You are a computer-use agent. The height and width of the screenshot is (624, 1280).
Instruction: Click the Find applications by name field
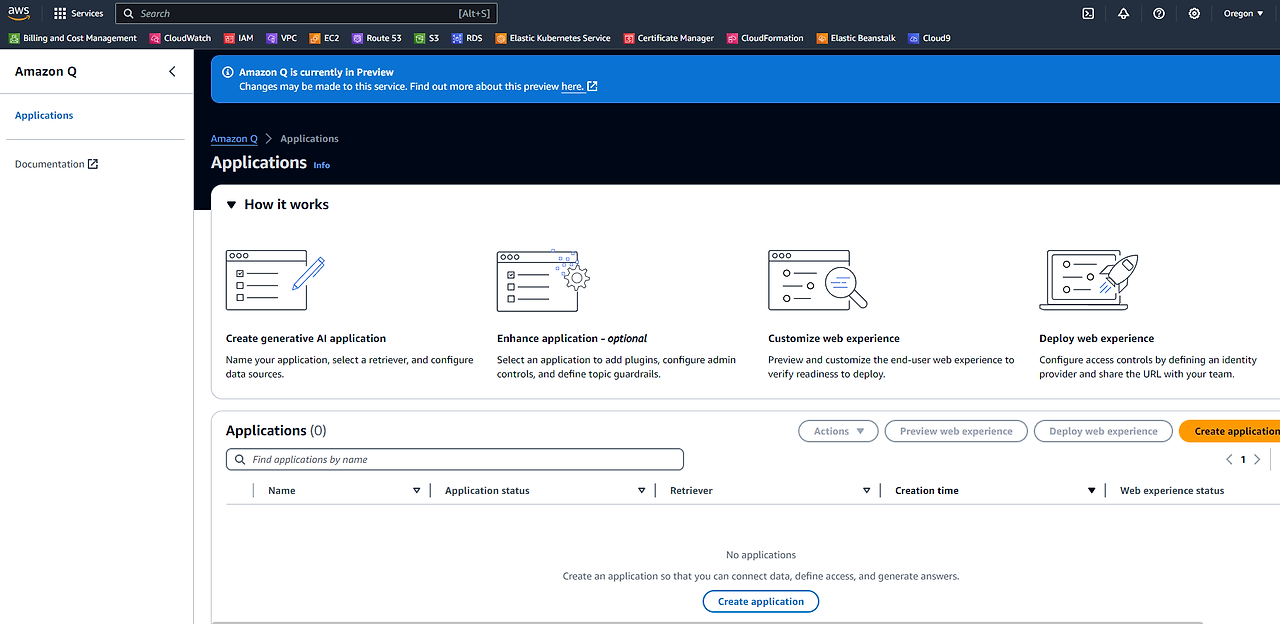pyautogui.click(x=455, y=459)
